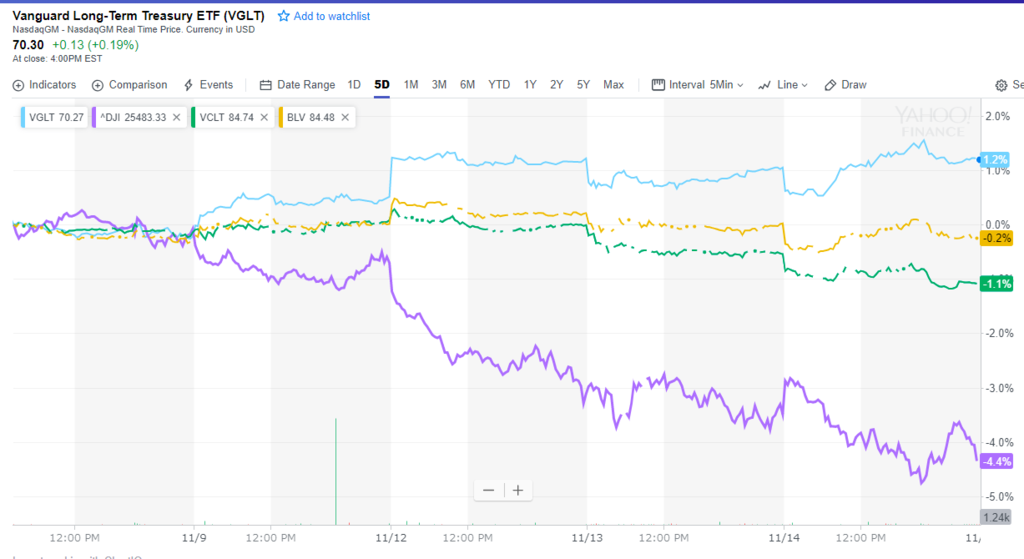The width and height of the screenshot is (1024, 559).
Task: Click the 11/14 date axis label
Action: tap(784, 538)
